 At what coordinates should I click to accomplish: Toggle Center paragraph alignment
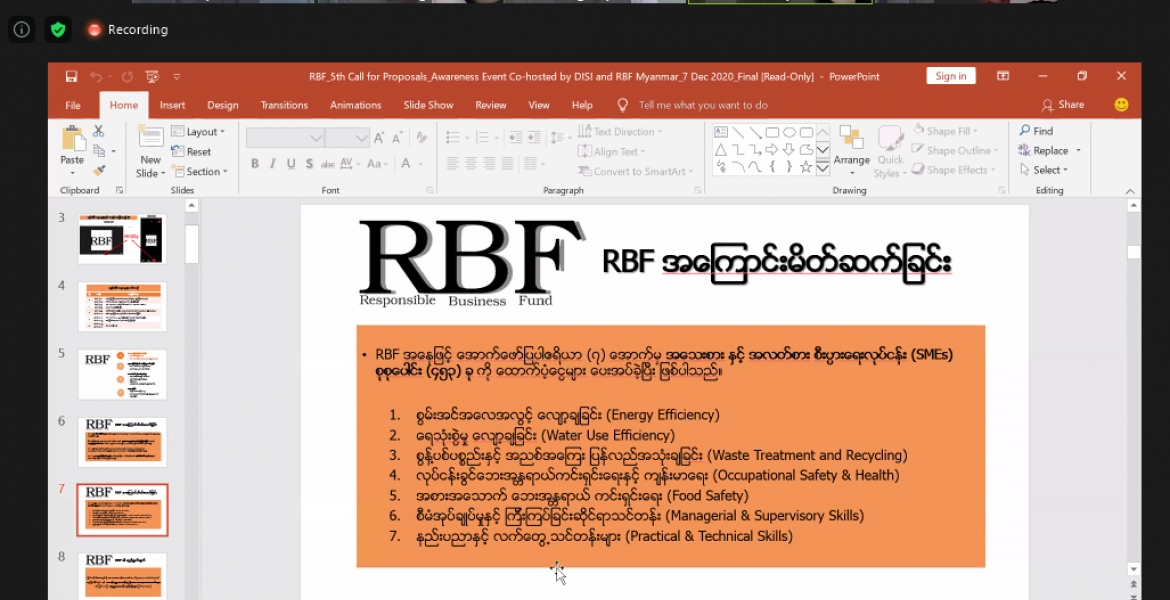tap(471, 163)
